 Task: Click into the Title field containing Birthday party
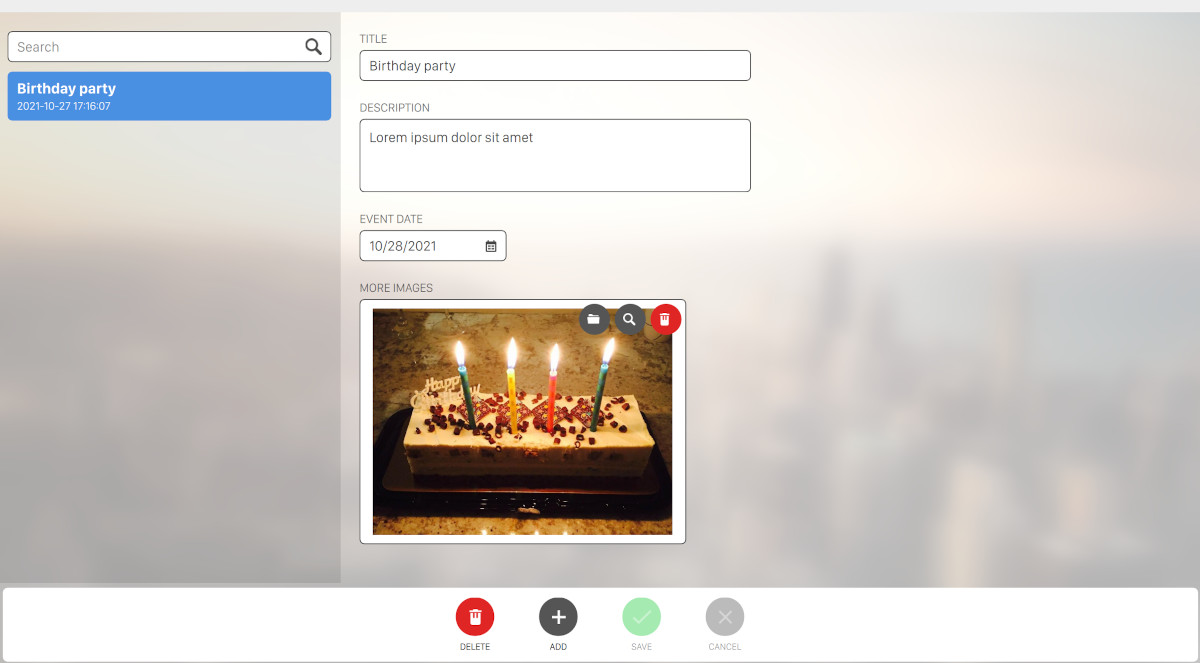click(554, 66)
